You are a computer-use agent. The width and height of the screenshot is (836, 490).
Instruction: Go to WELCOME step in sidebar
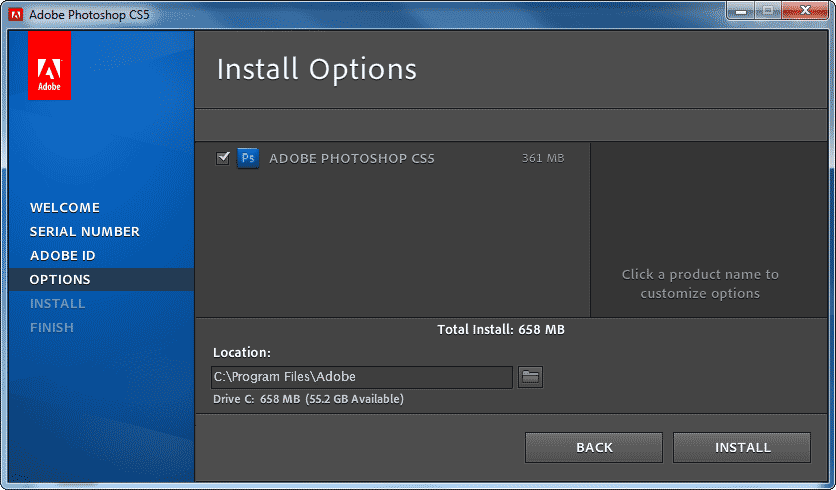point(65,207)
